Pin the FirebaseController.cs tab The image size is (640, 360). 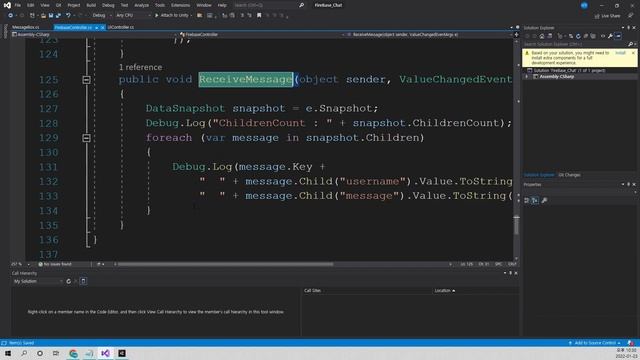97,27
